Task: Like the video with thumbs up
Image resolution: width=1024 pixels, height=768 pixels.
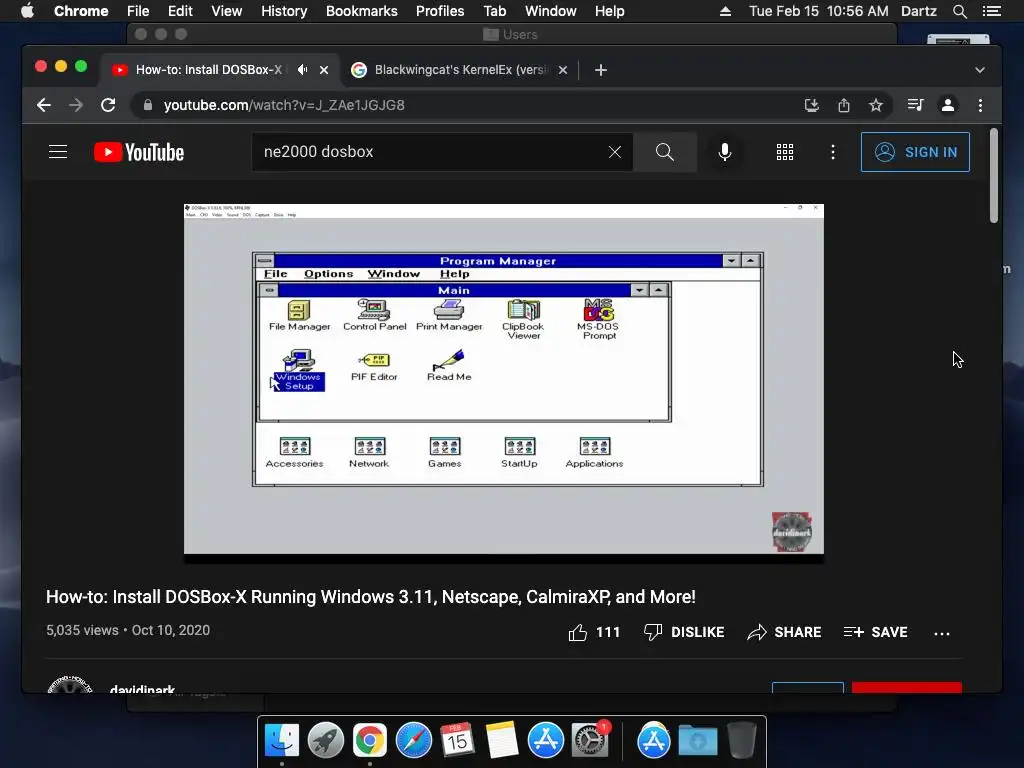Action: (577, 632)
